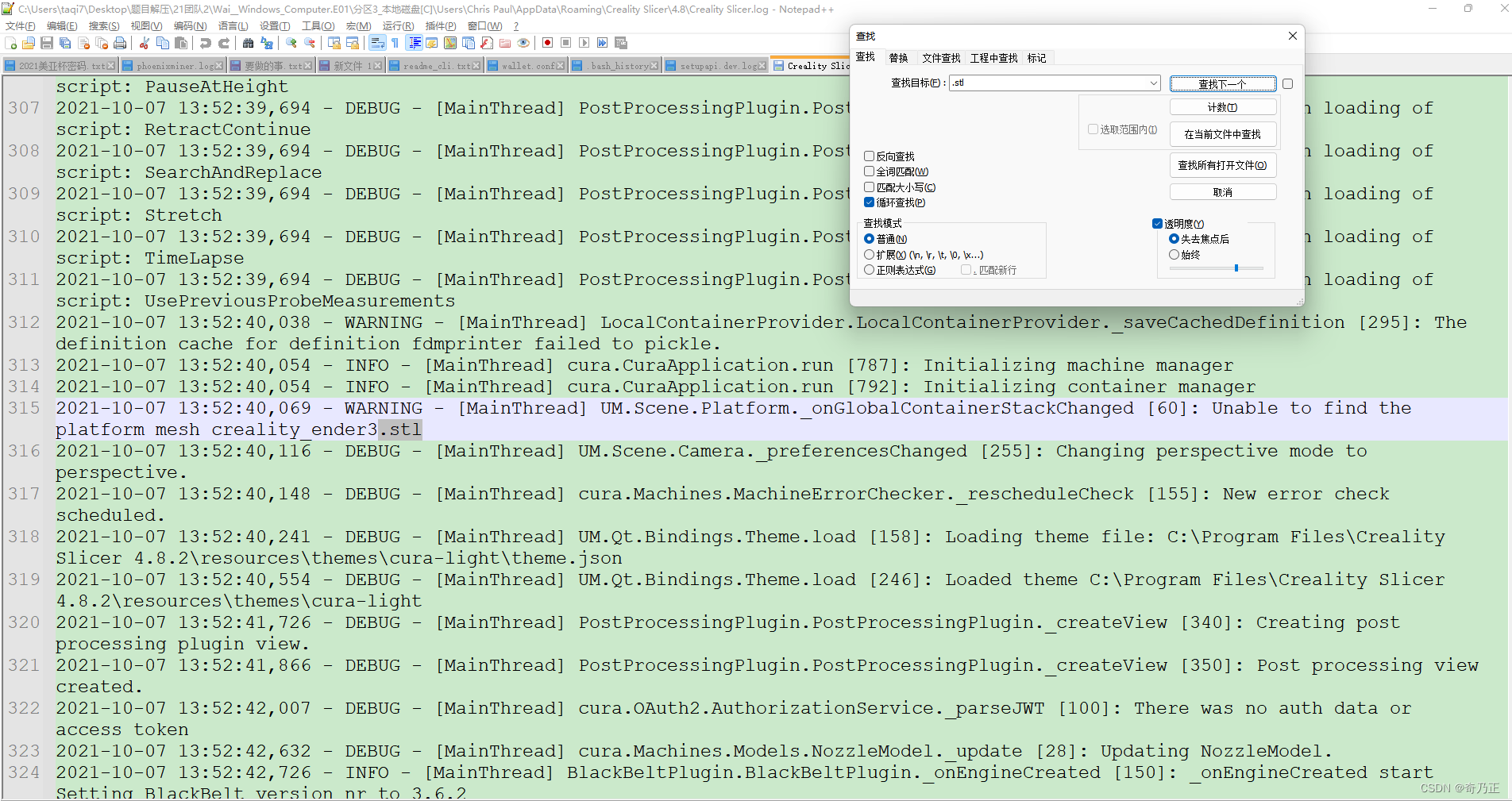Click the Undo arrow icon
This screenshot has height=801, width=1512.
[206, 43]
